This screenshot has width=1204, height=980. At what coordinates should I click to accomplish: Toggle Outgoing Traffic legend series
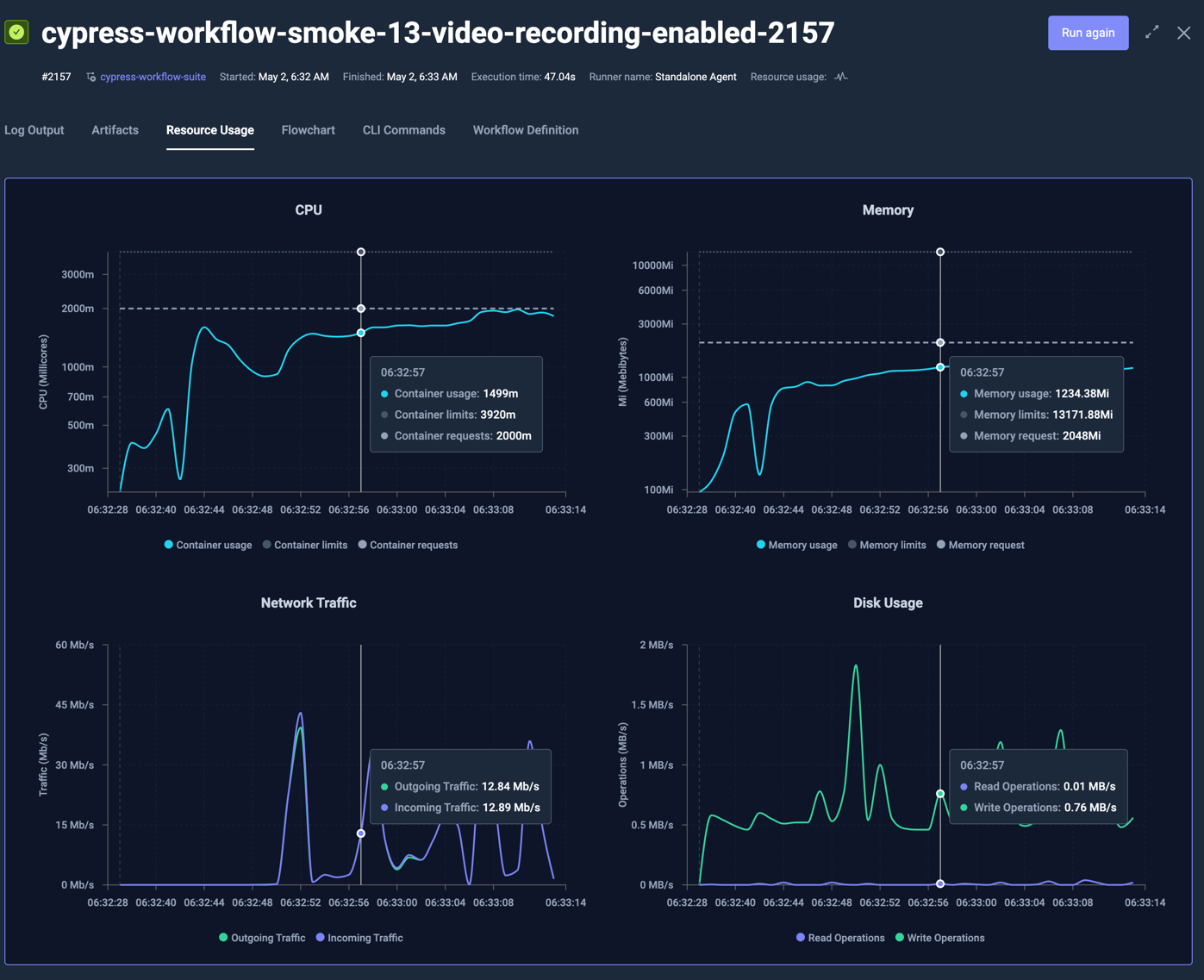pos(262,938)
